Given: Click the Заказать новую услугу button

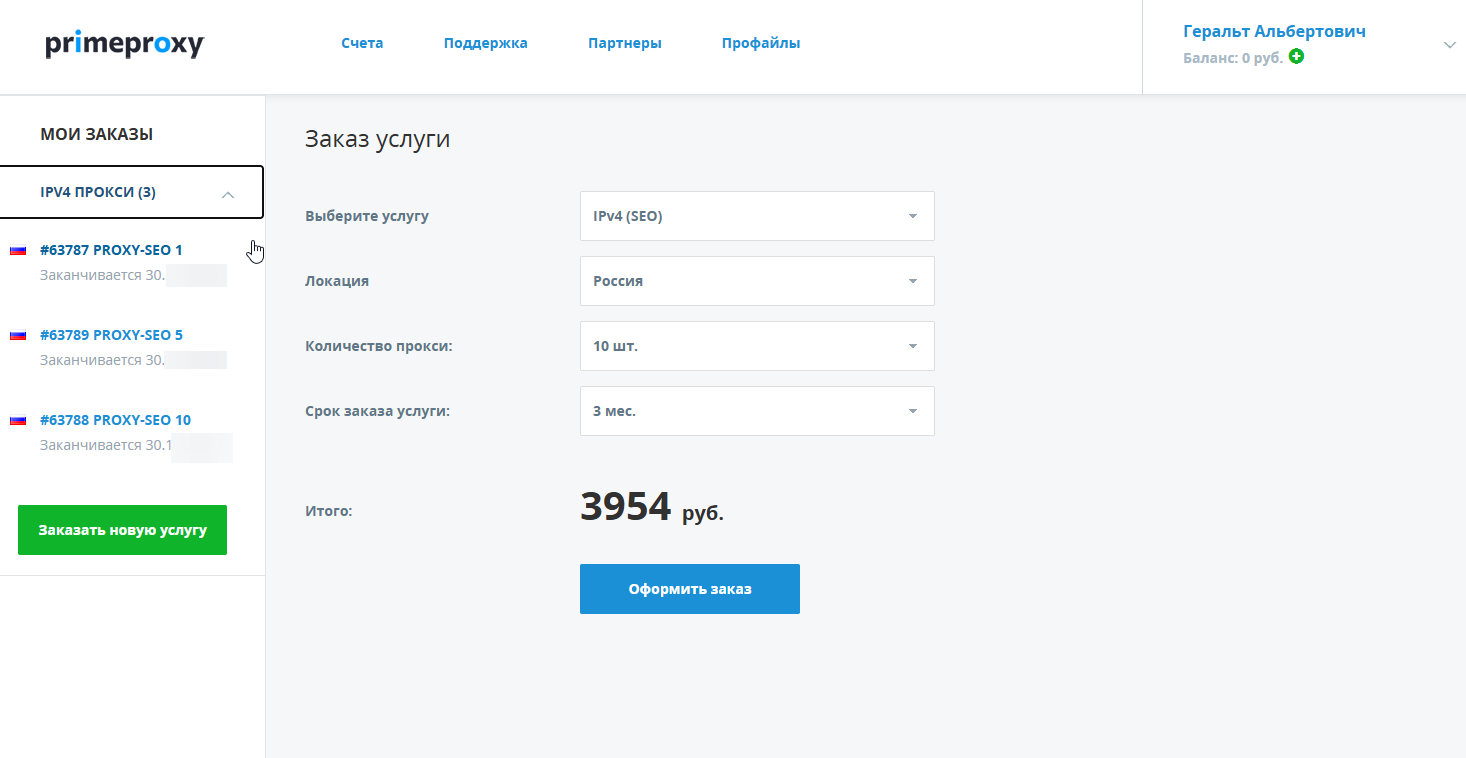Looking at the screenshot, I should point(122,530).
